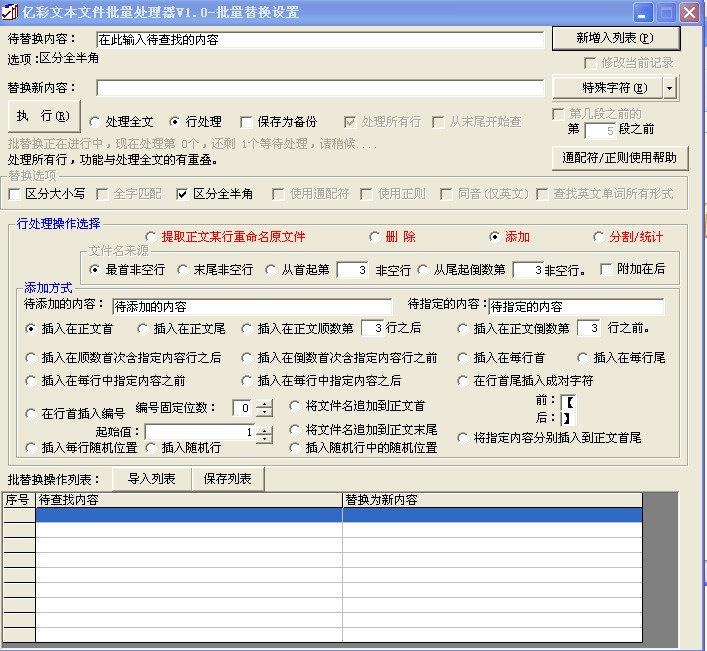Click the 后 paired character field
707x651 pixels.
click(568, 418)
